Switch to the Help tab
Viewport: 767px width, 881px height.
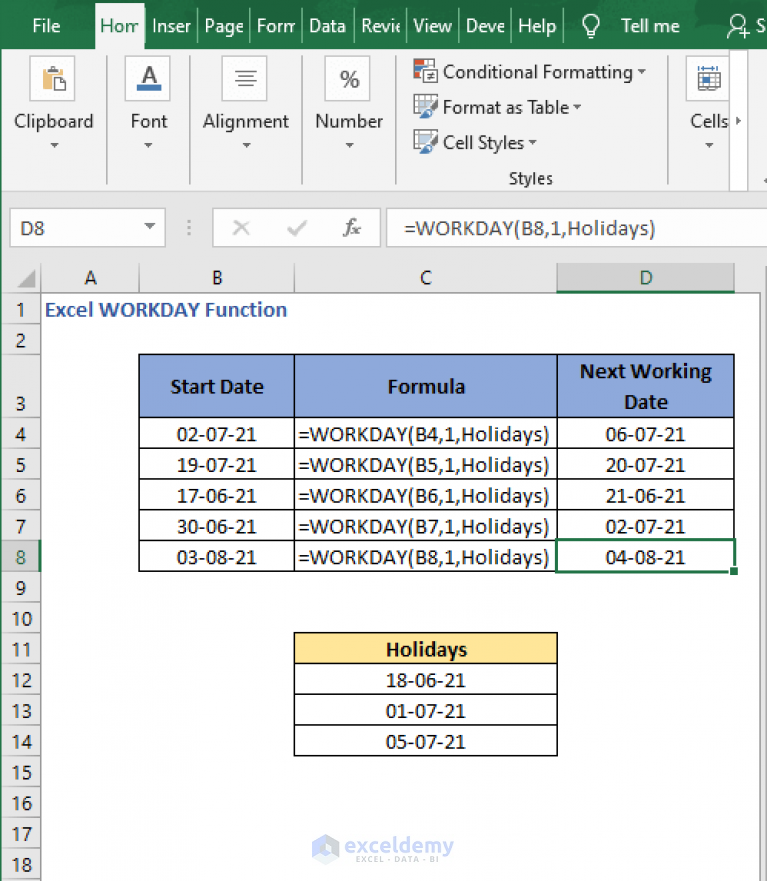537,26
